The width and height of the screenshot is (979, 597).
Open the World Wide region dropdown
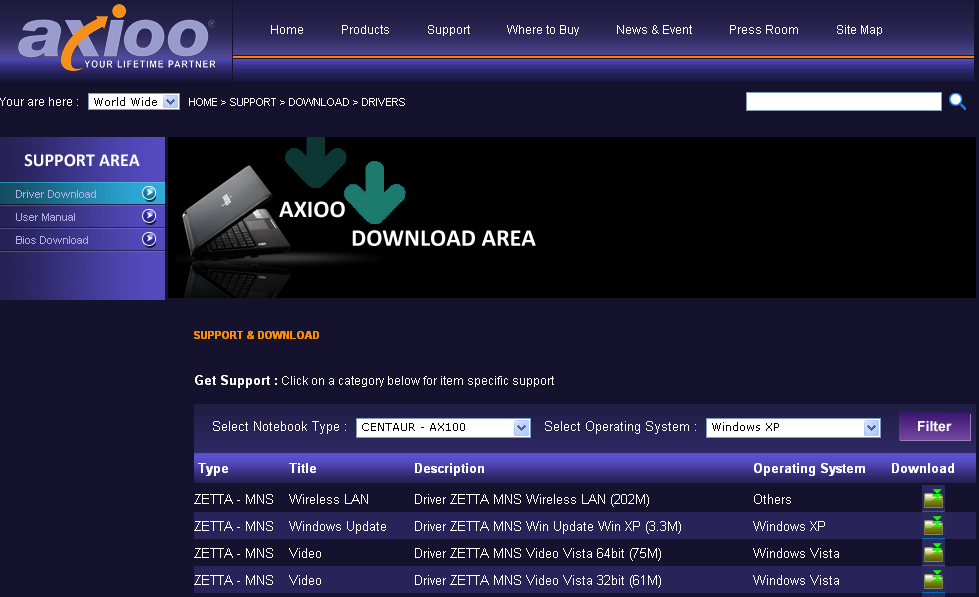tap(134, 102)
